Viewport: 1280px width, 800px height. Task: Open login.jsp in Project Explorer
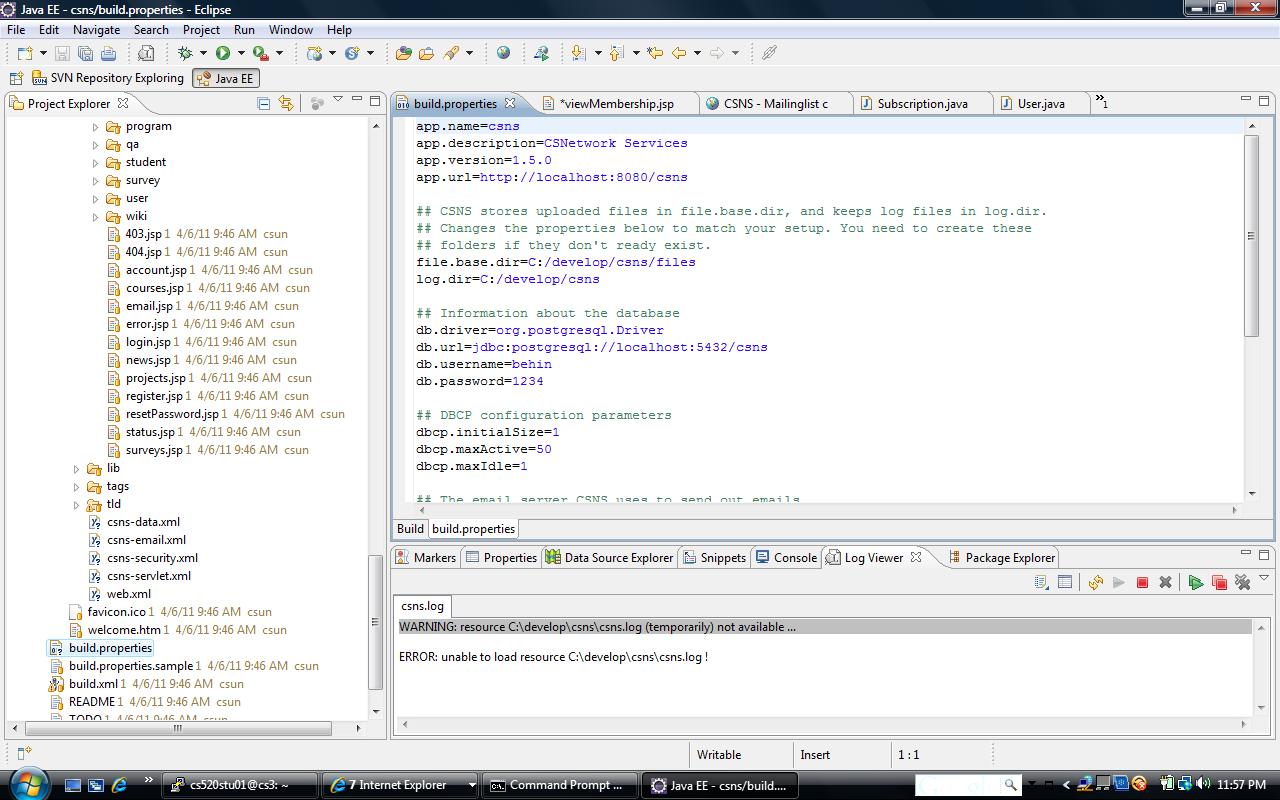click(147, 342)
